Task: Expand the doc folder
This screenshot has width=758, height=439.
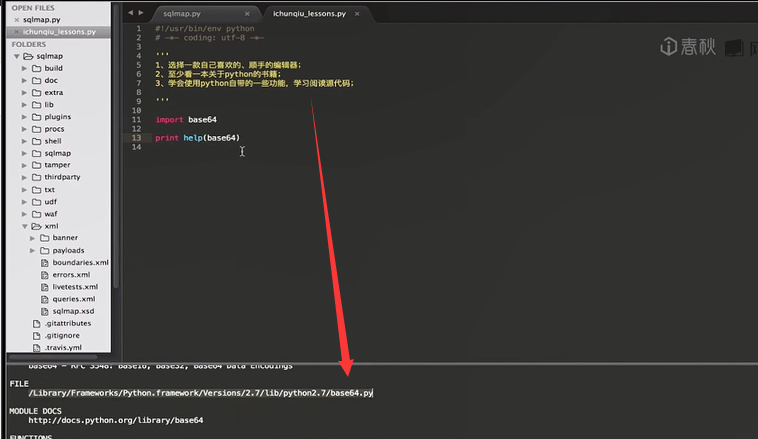Action: 24,80
